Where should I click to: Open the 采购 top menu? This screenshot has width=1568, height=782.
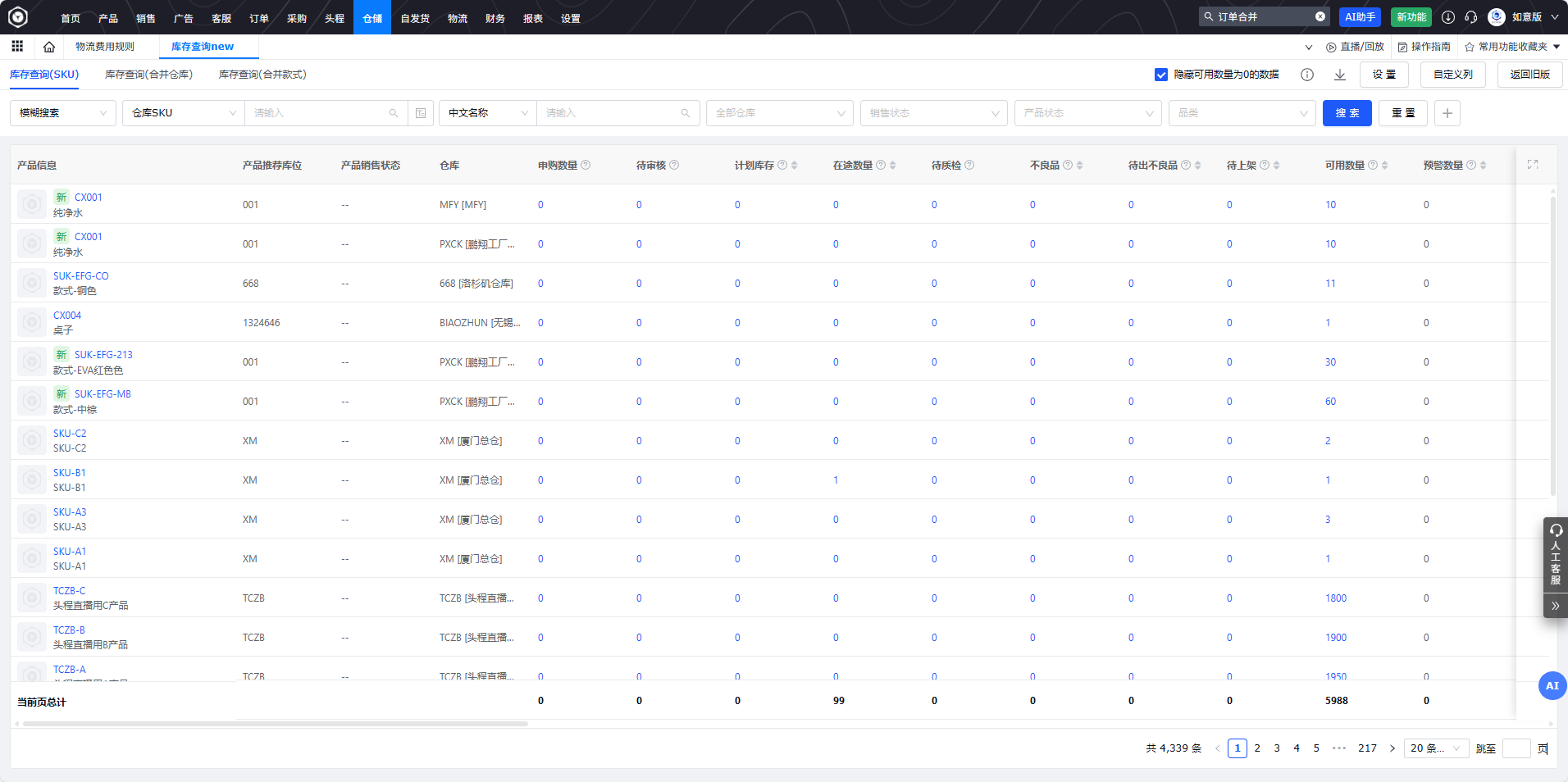click(296, 18)
